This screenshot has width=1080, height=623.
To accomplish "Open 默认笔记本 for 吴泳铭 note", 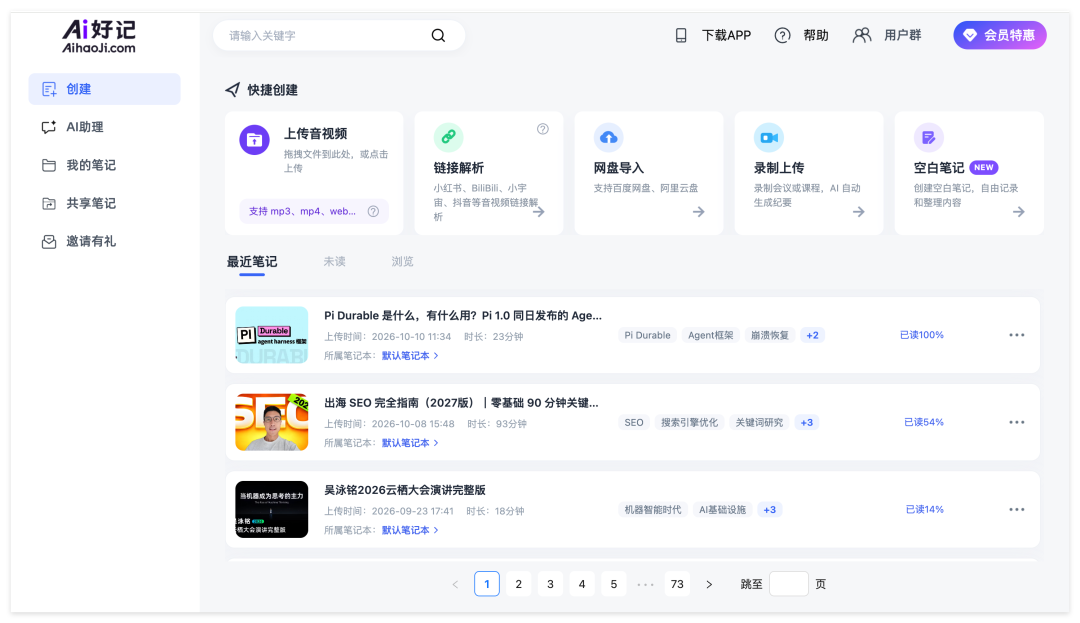I will coord(410,530).
